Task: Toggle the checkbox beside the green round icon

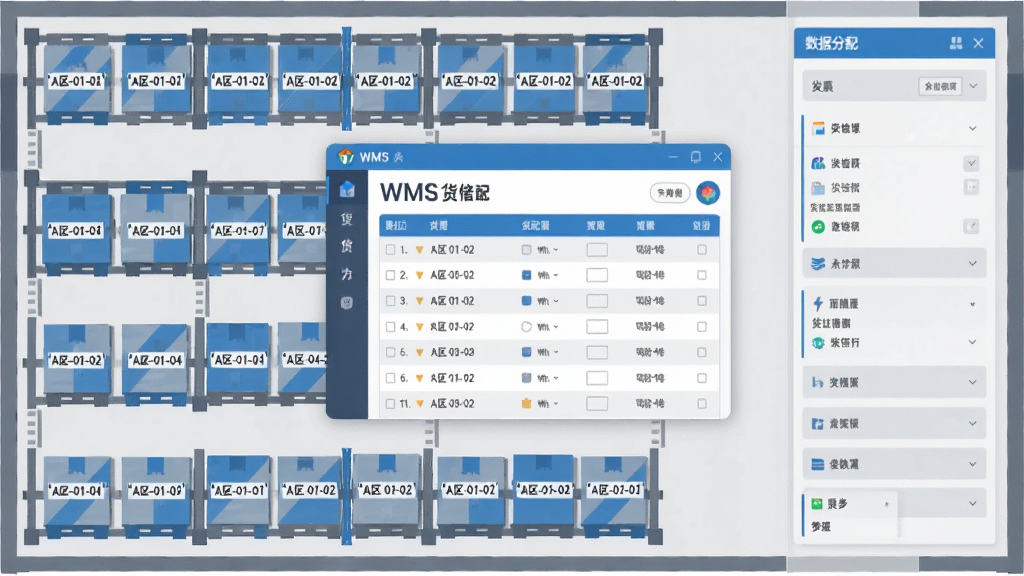Action: point(971,227)
